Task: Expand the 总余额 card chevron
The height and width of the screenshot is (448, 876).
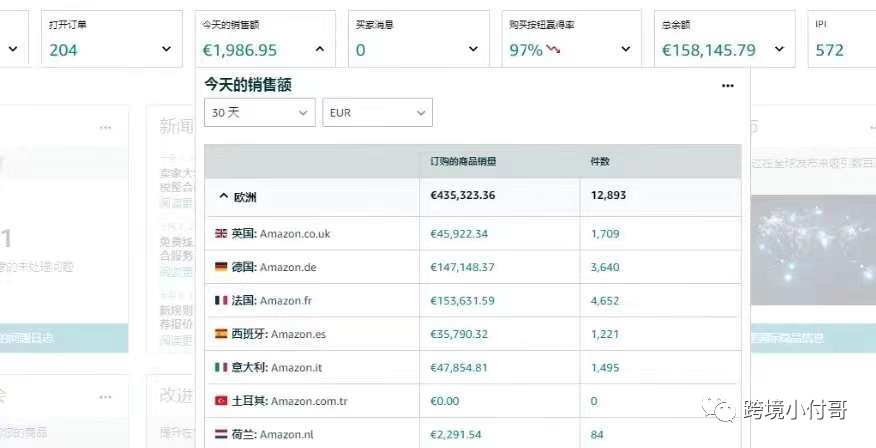Action: coord(779,49)
